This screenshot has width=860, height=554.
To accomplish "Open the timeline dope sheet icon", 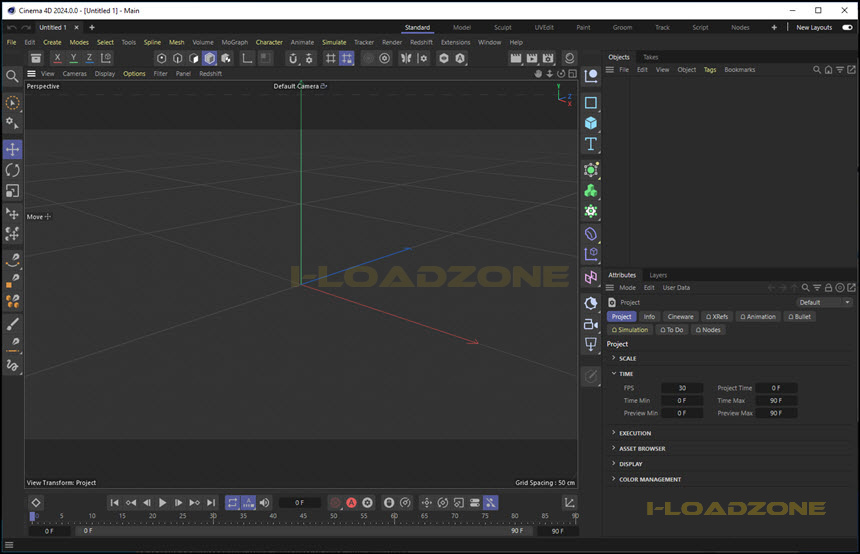I will coord(569,502).
